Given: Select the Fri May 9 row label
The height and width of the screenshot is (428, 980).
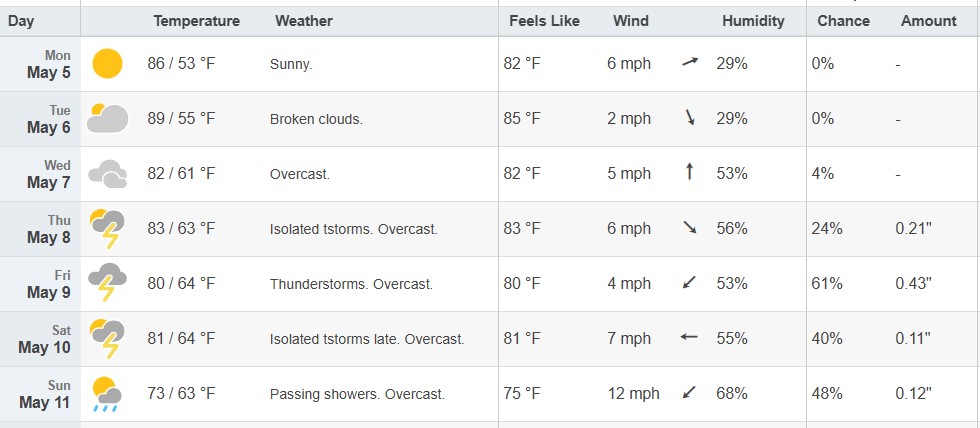Looking at the screenshot, I should (x=41, y=284).
